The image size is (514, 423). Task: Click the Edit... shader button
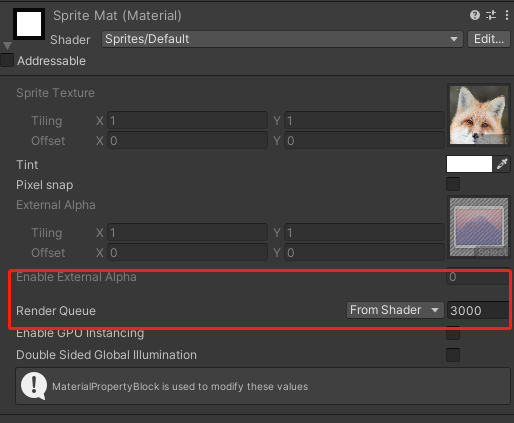click(x=489, y=39)
